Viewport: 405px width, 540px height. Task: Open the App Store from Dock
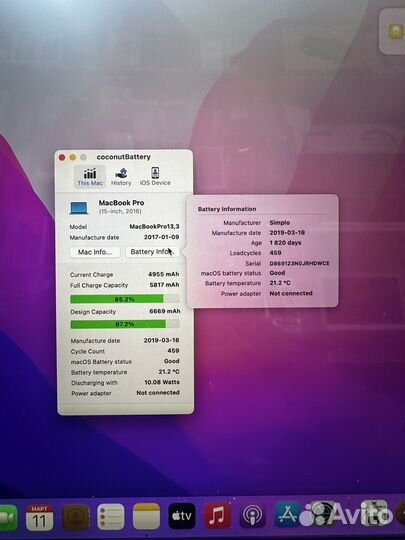click(x=287, y=515)
